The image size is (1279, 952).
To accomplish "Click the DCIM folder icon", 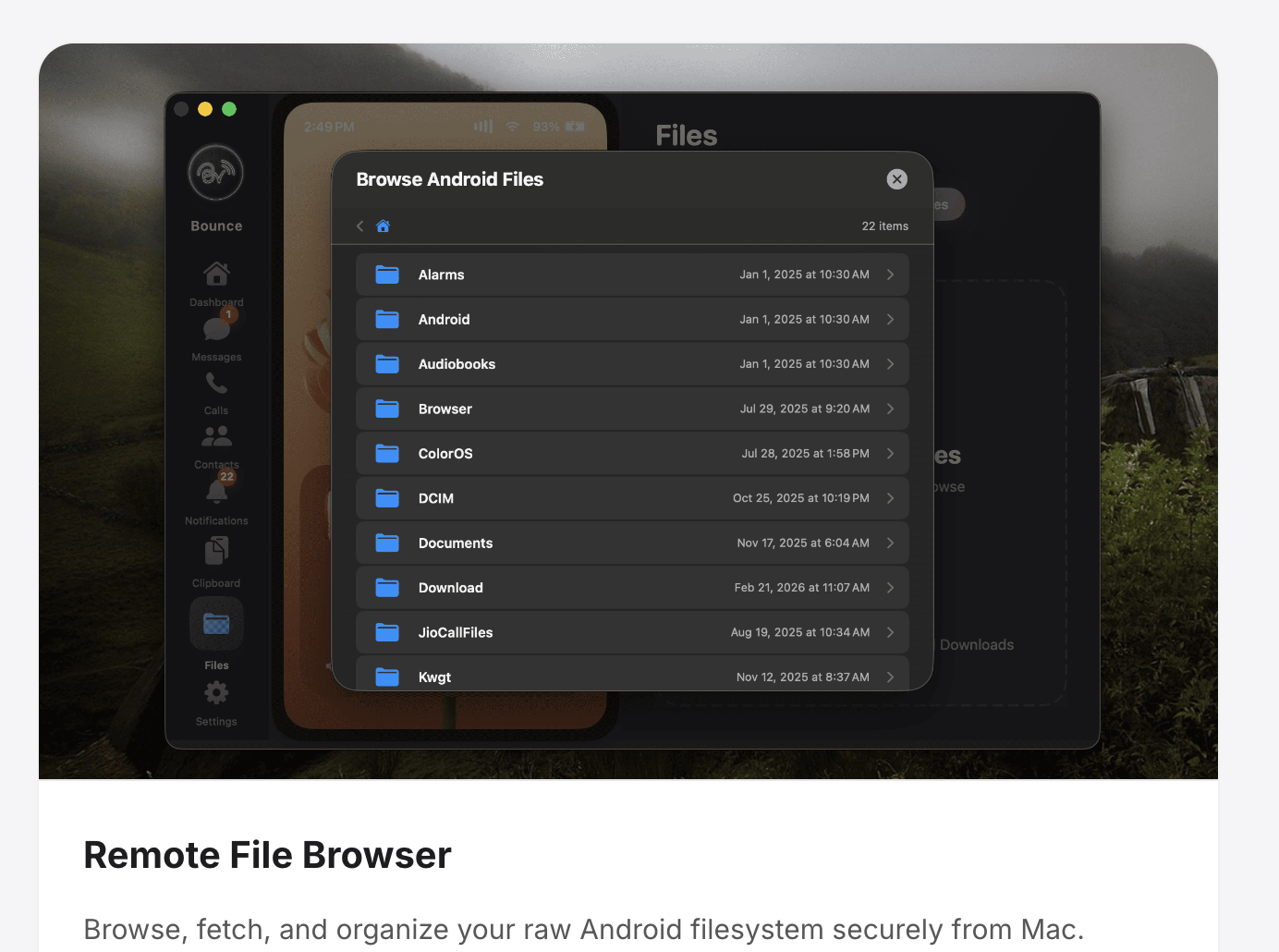I will pyautogui.click(x=387, y=498).
